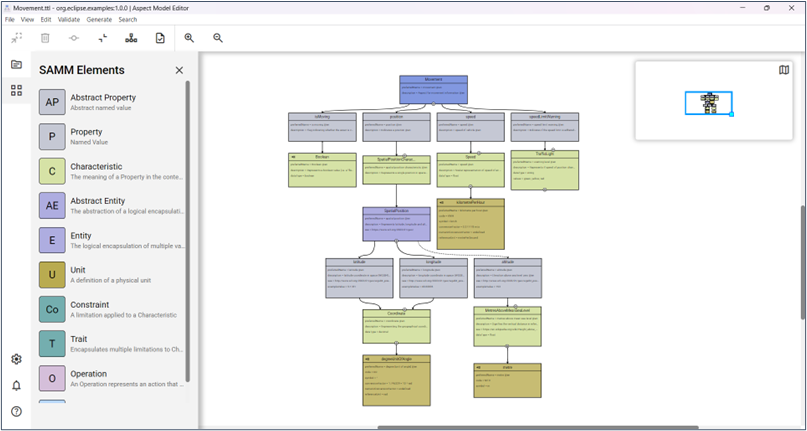Open the View menu
The image size is (807, 431).
(27, 20)
